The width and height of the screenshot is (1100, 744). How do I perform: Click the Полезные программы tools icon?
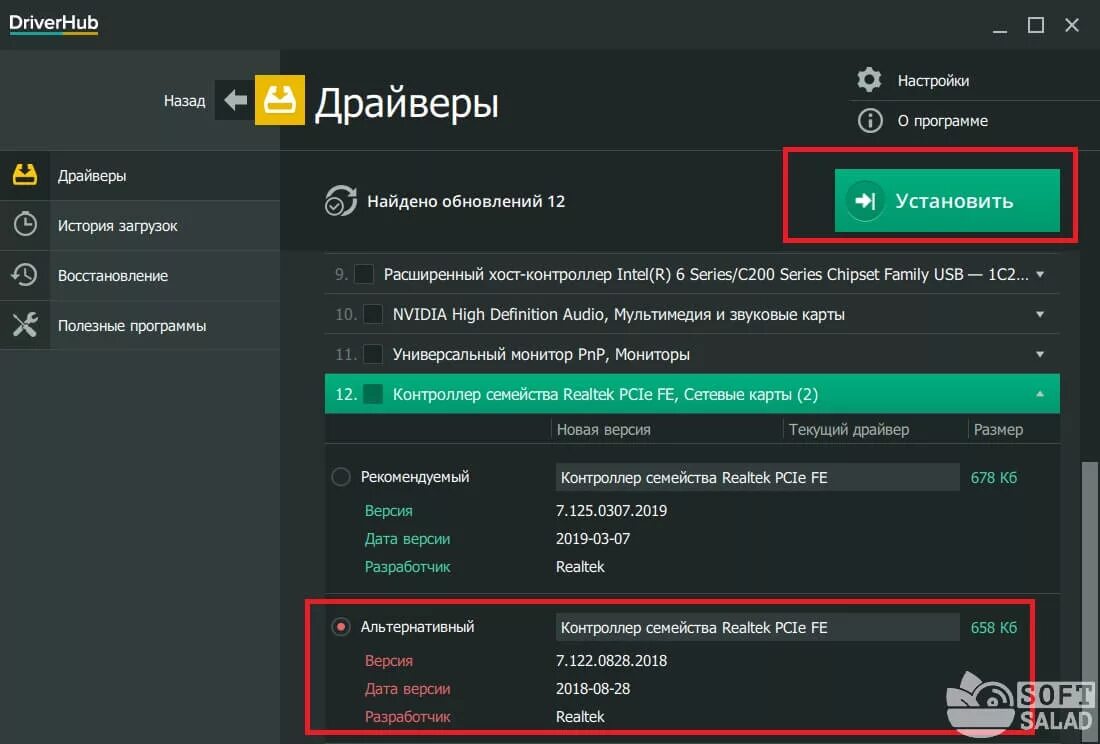click(25, 325)
